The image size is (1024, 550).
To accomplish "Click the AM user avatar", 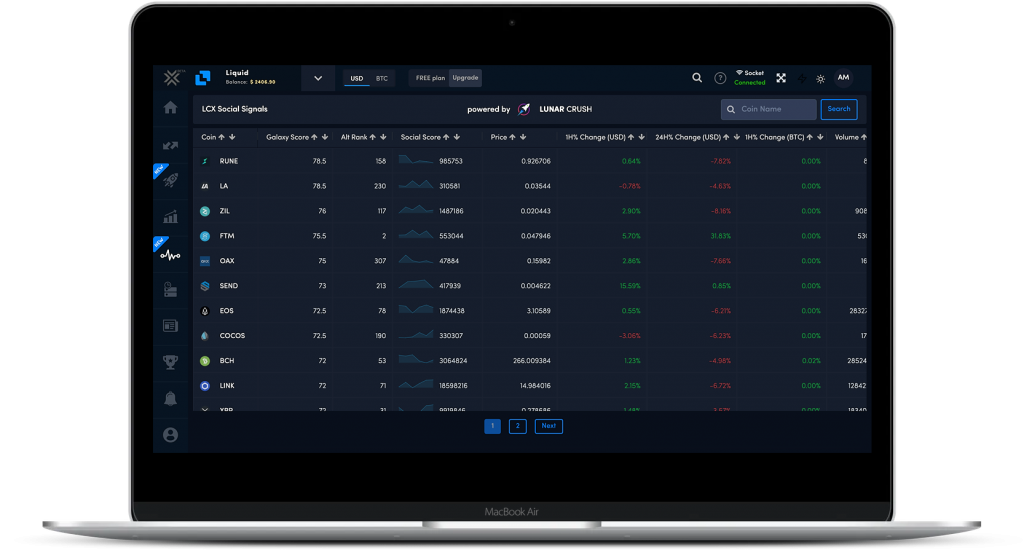I will tap(843, 78).
